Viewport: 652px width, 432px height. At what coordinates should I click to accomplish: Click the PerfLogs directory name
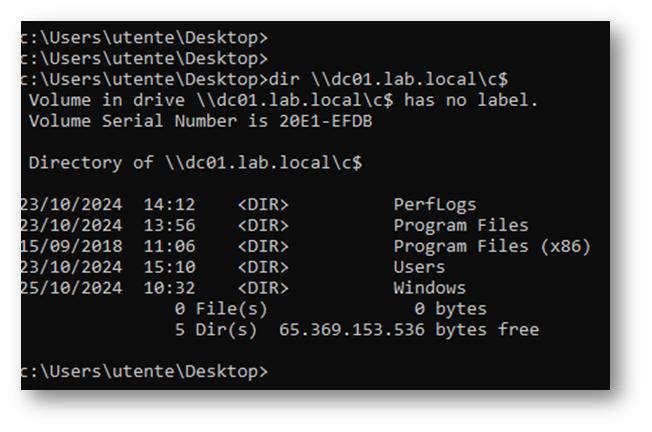pyautogui.click(x=434, y=205)
